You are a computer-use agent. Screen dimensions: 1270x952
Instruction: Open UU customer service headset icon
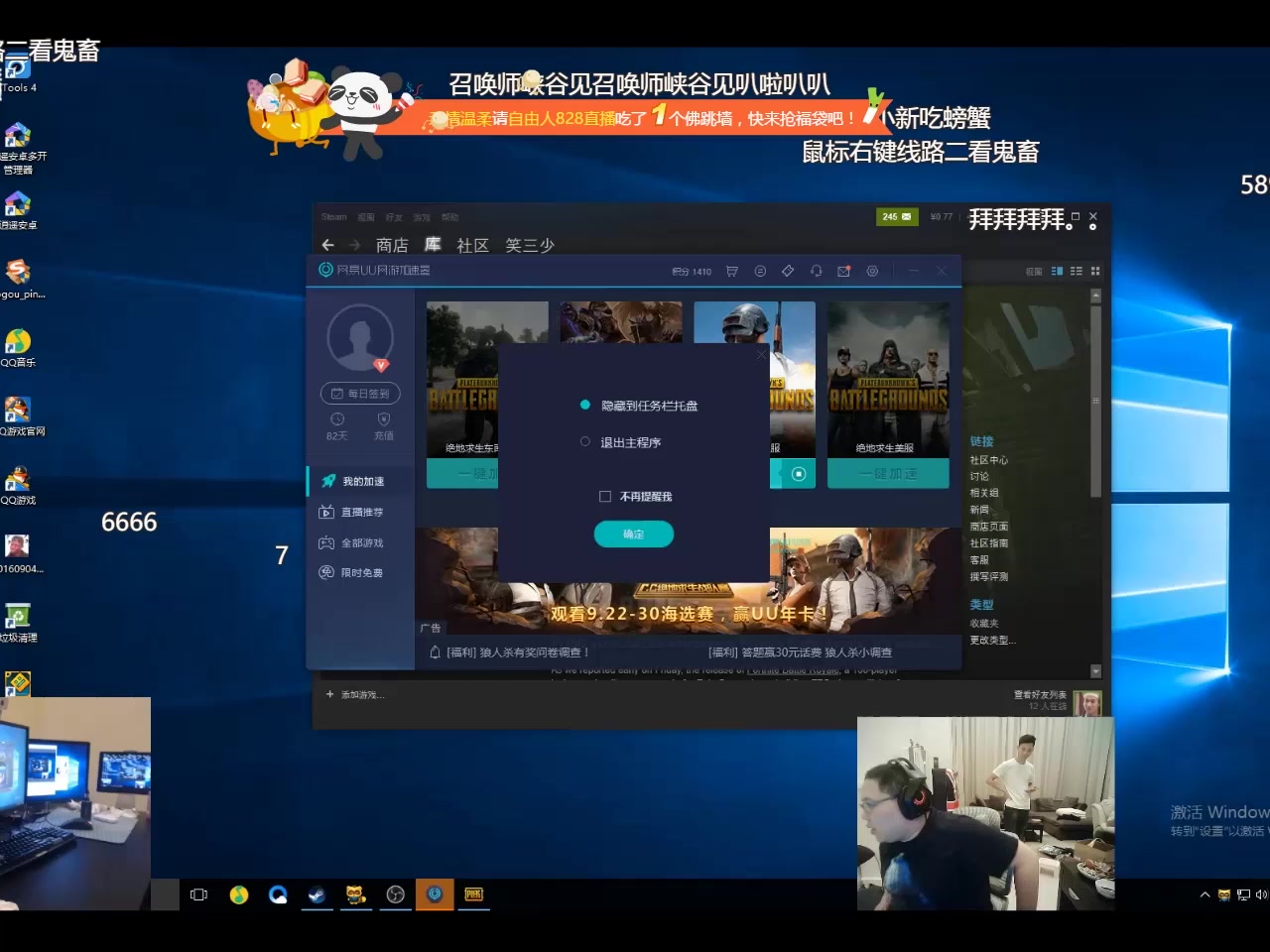pos(816,271)
